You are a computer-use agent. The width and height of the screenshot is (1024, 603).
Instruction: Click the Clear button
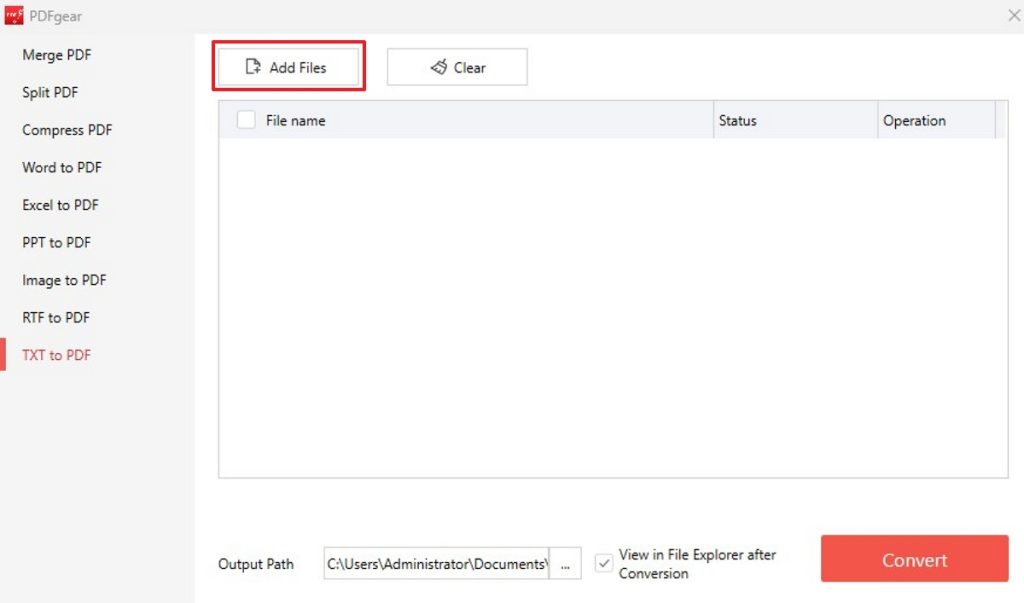457,66
